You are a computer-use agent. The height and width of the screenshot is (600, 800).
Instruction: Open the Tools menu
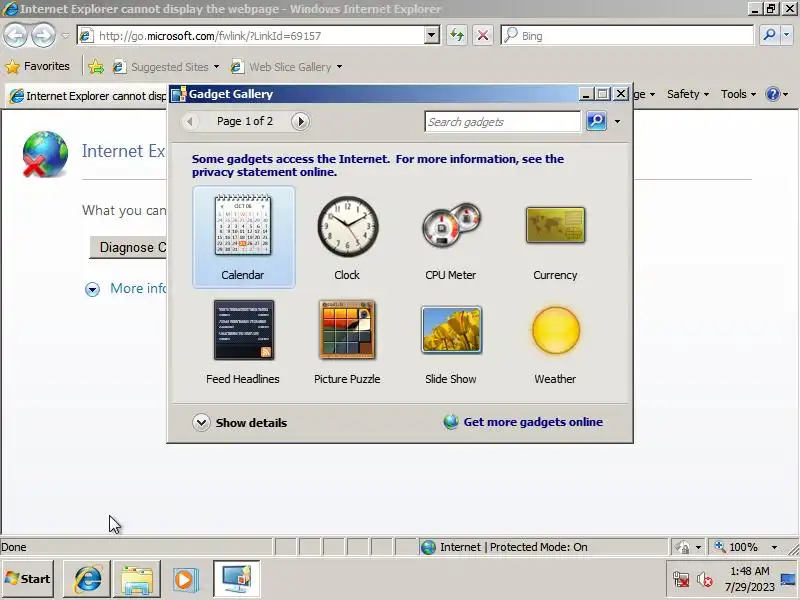[x=738, y=94]
